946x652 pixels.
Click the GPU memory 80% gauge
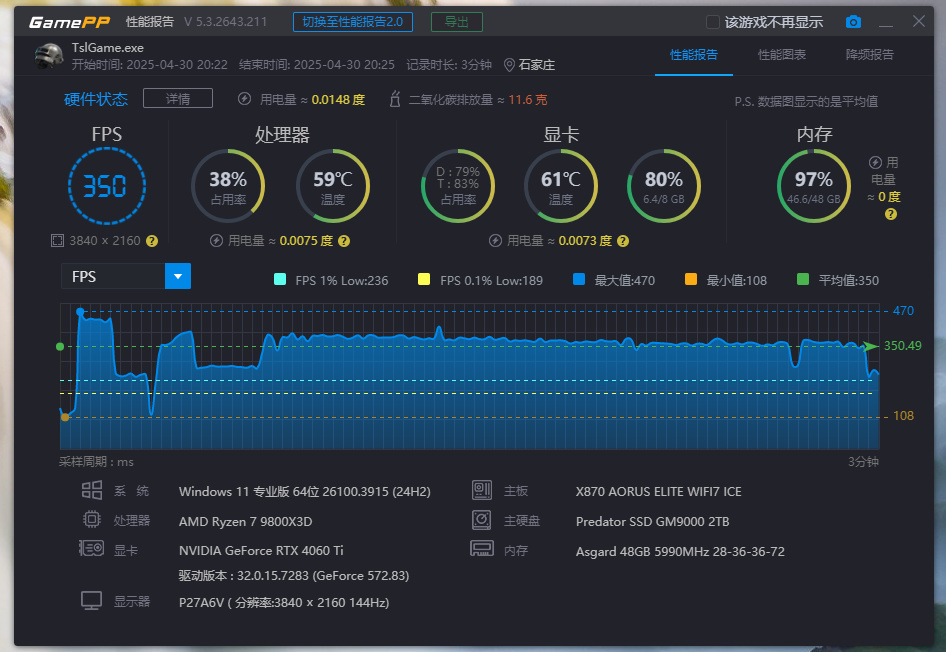pyautogui.click(x=664, y=186)
